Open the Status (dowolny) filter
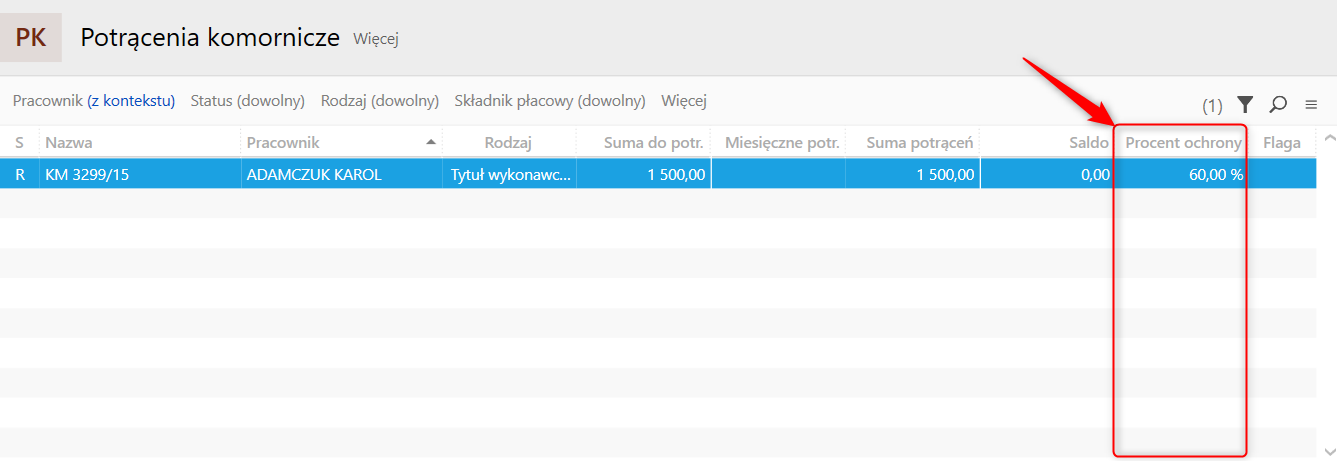Screen dimensions: 1337x461 [248, 101]
